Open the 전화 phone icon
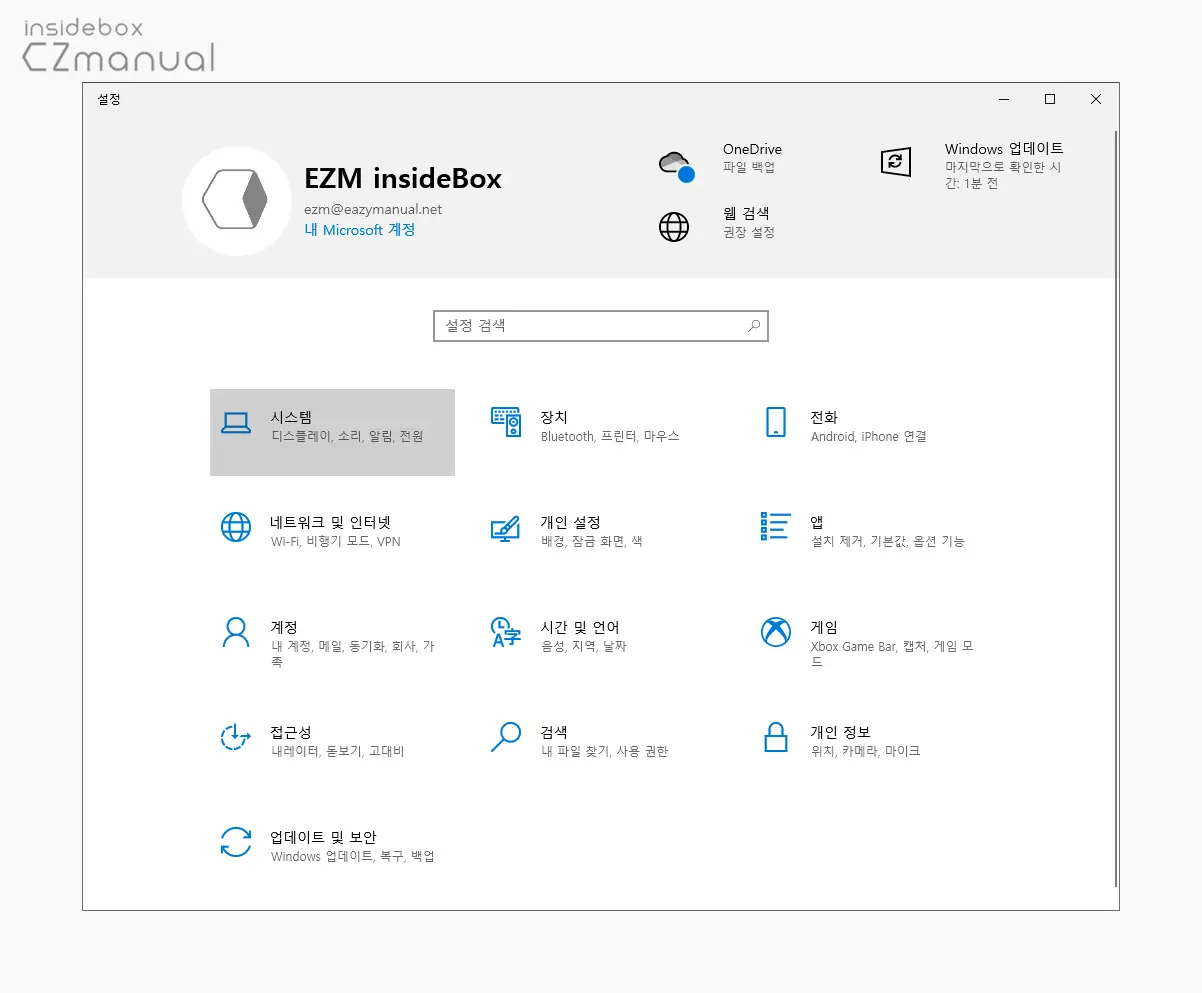Viewport: 1202px width, 993px height. coord(776,422)
